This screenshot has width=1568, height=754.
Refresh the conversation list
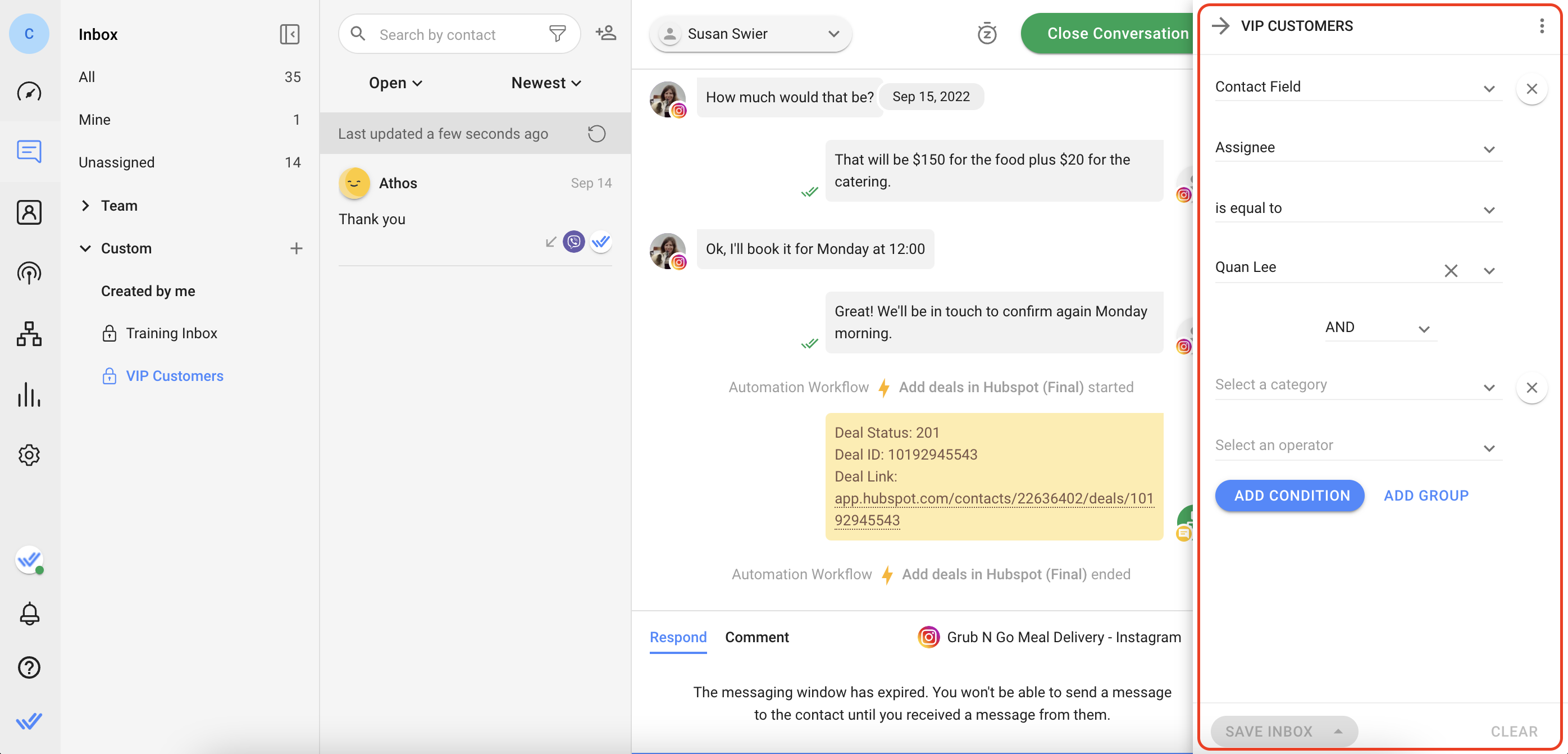[x=596, y=133]
